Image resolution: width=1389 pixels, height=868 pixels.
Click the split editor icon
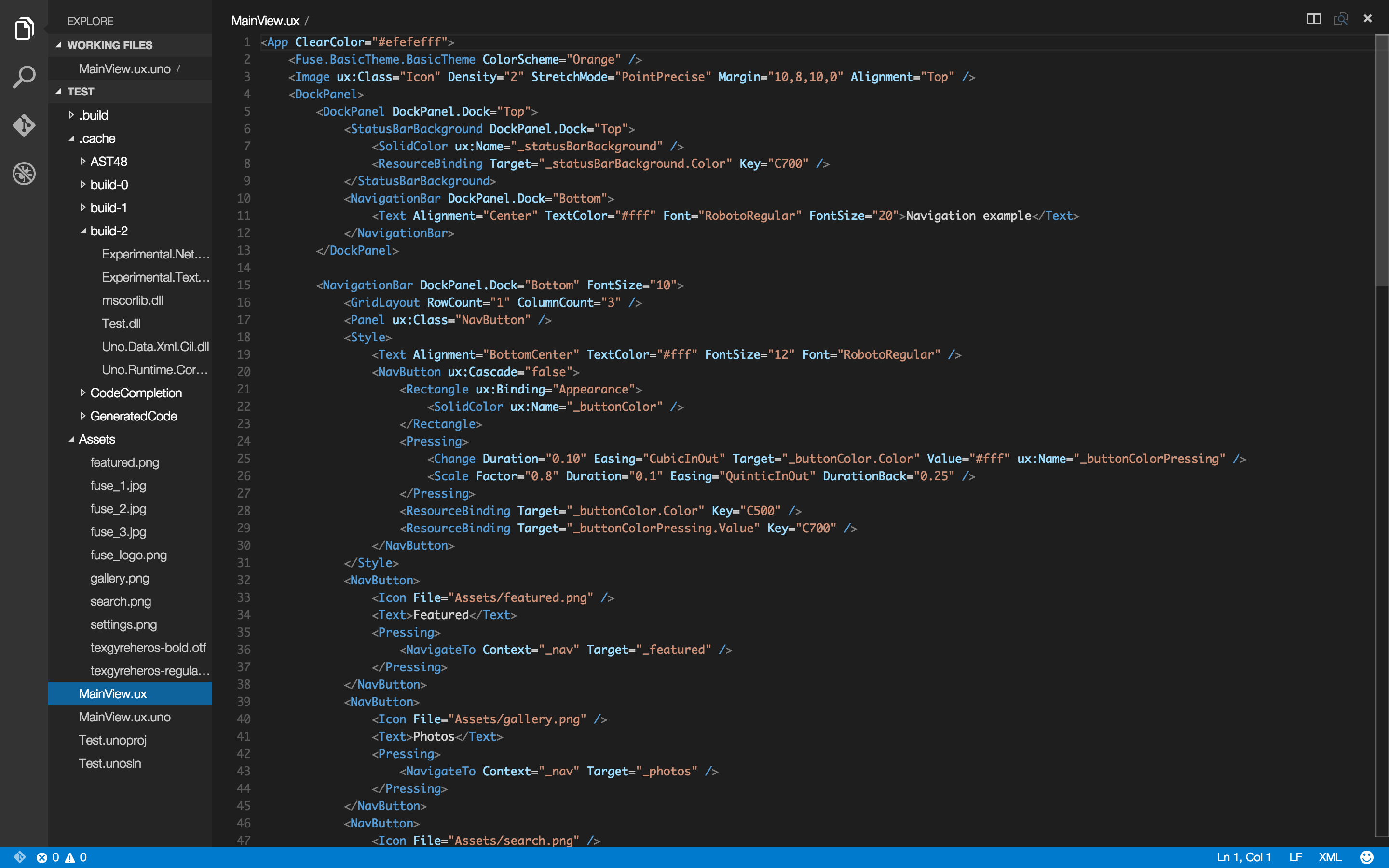[x=1313, y=19]
